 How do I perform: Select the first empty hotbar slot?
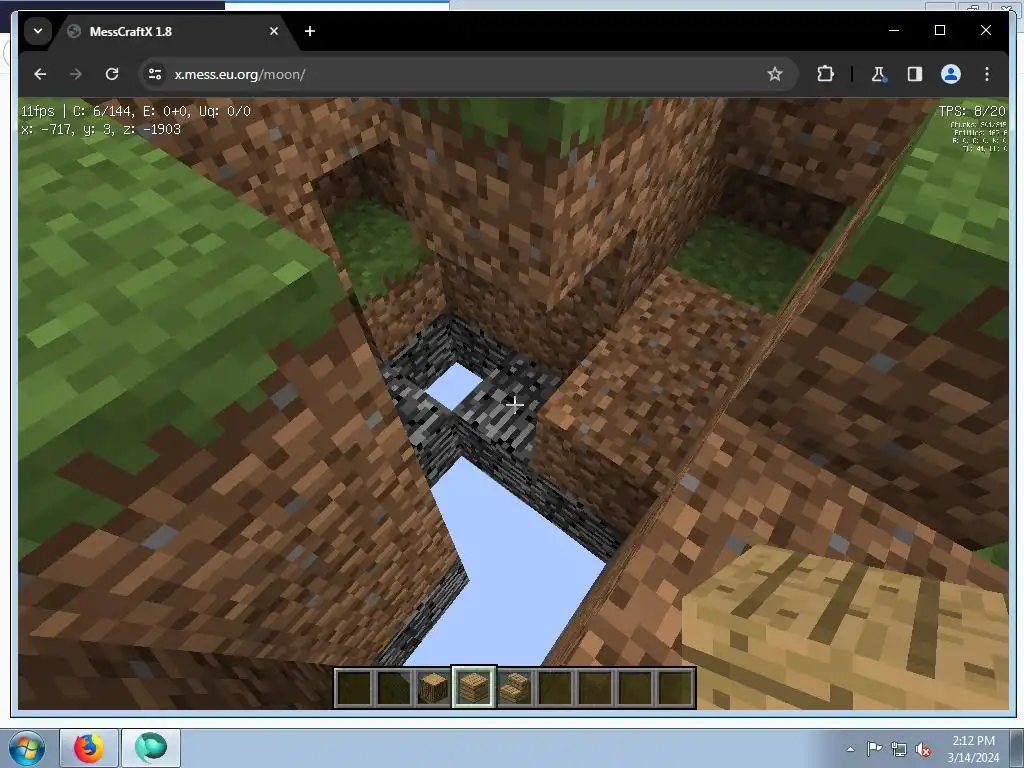click(354, 688)
